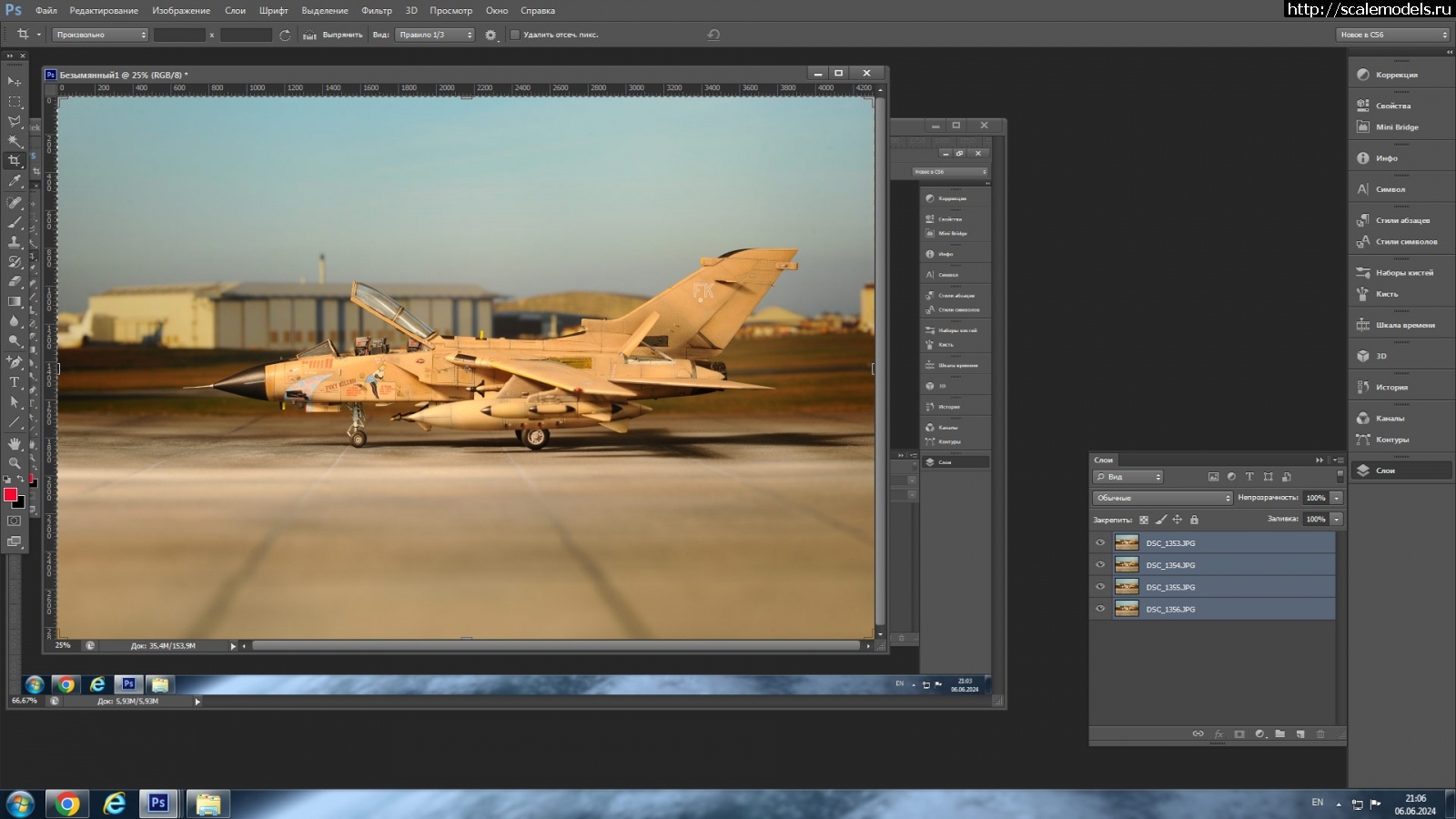Select the Path Selection tool
Screen dimensions: 1456x819
(15, 402)
